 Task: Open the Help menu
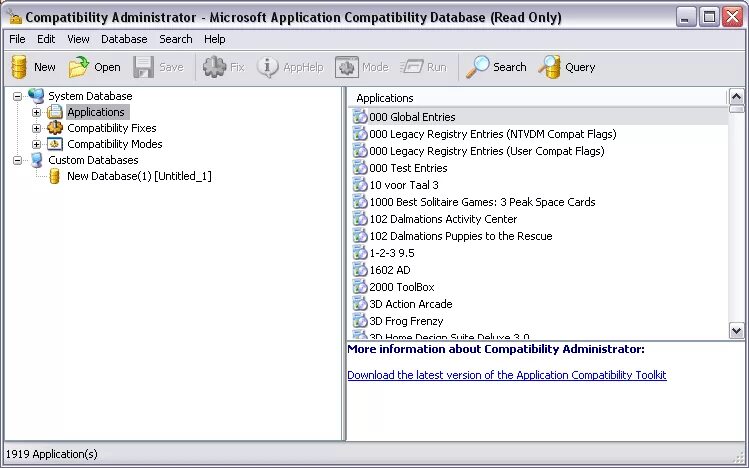[214, 39]
